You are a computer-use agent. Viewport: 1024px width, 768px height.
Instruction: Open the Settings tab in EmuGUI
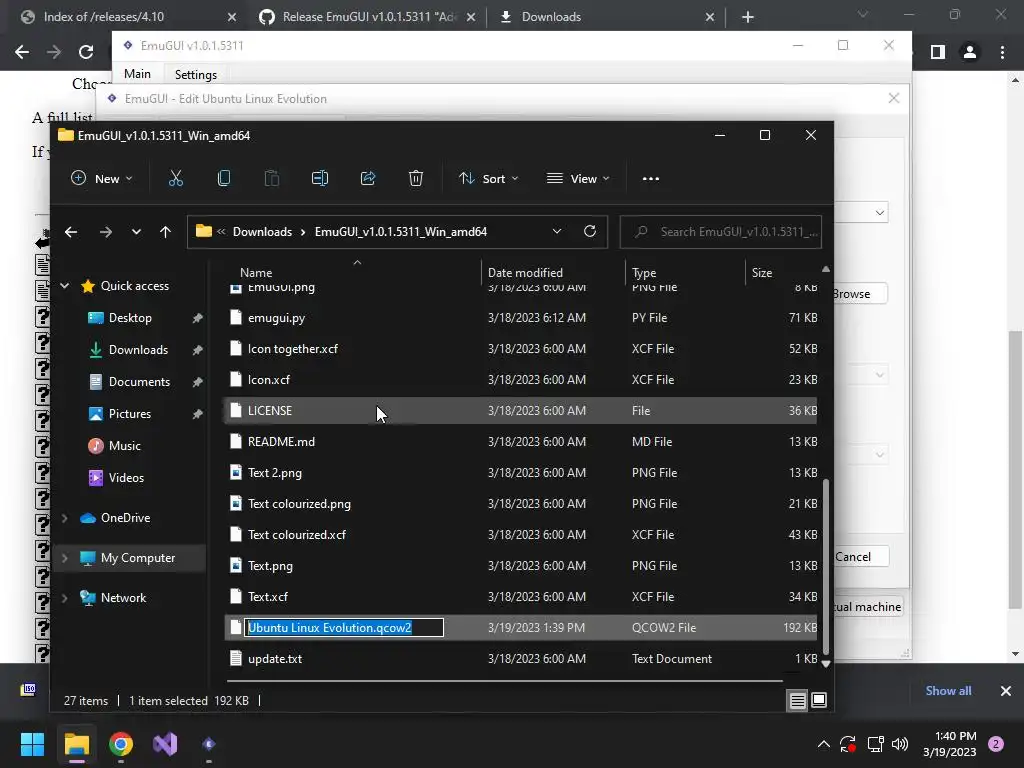(x=196, y=74)
